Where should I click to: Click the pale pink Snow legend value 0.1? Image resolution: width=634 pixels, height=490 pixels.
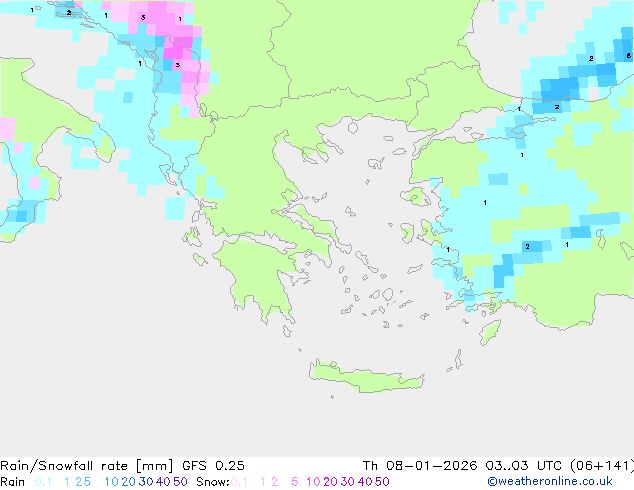(x=239, y=482)
